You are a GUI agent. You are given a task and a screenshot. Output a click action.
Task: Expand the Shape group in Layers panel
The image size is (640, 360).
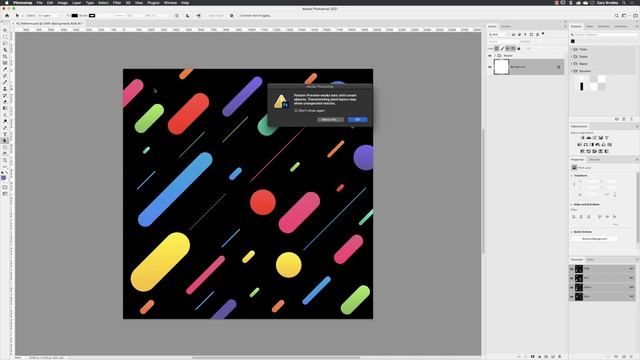click(495, 56)
